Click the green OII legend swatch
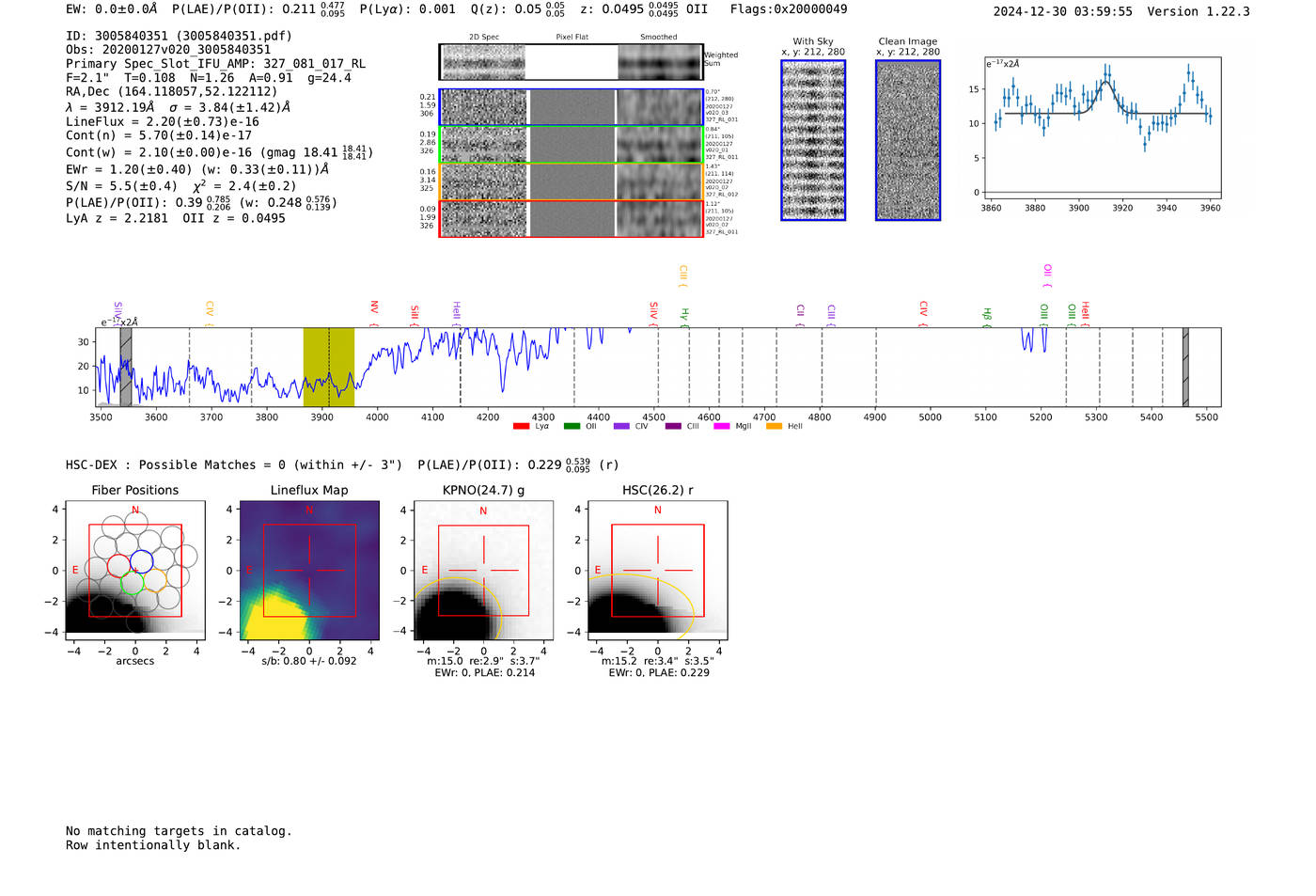The height and width of the screenshot is (896, 1316). (x=572, y=426)
